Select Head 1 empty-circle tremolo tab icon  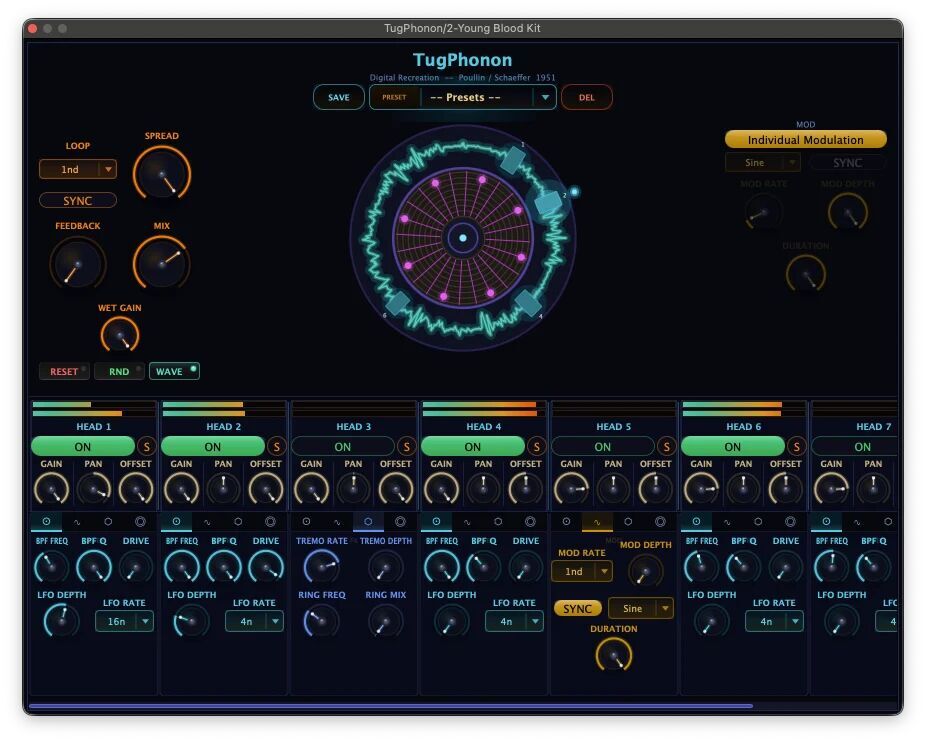108,522
